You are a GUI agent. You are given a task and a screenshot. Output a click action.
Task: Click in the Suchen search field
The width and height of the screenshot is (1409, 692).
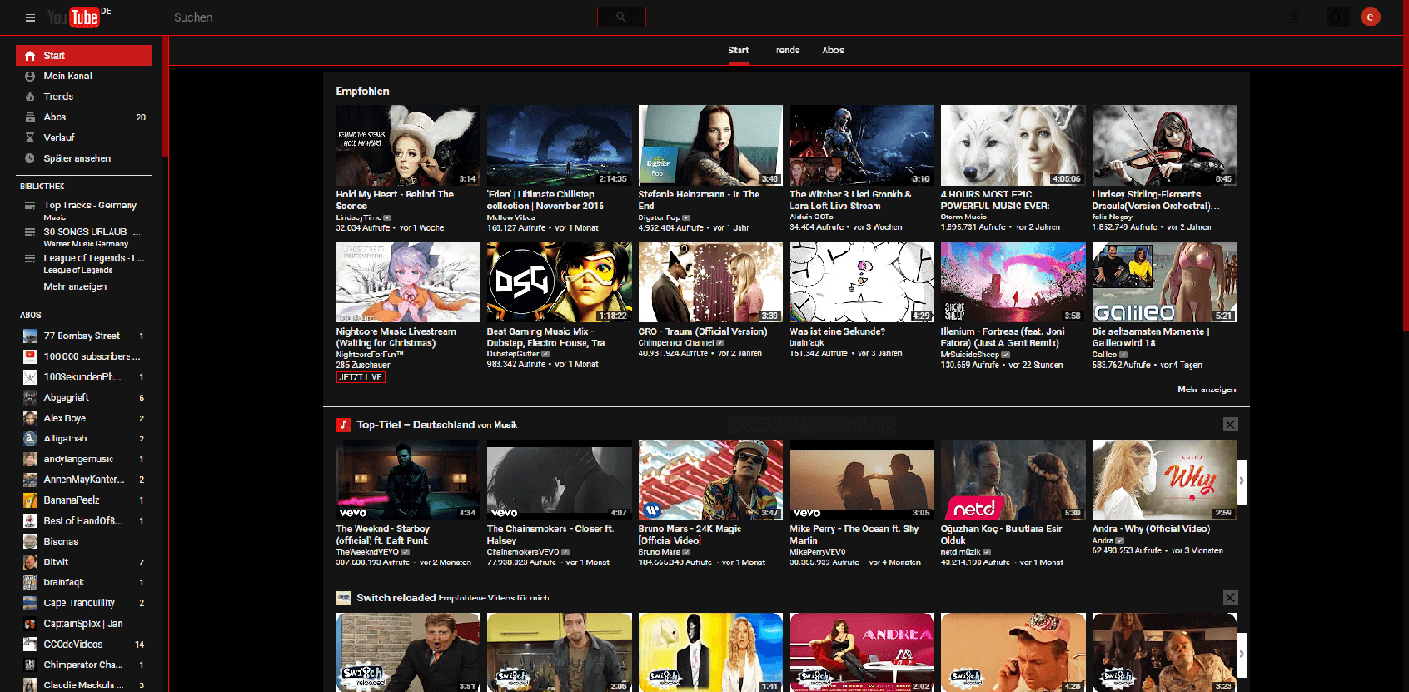(x=383, y=17)
